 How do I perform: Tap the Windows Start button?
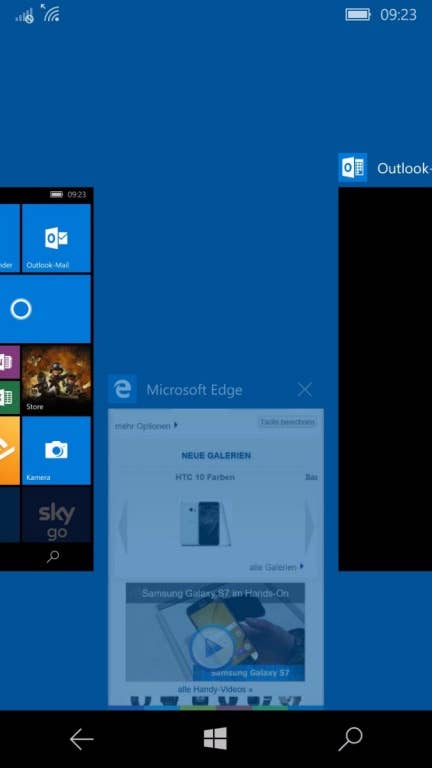click(216, 738)
